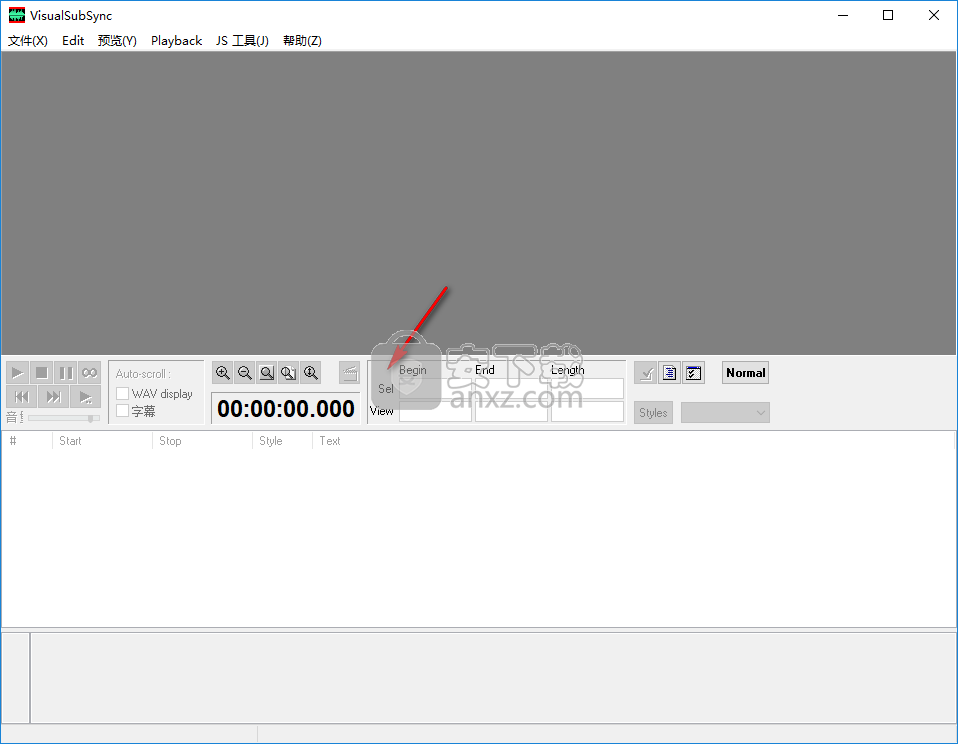Click the checklist window icon
The height and width of the screenshot is (744, 958).
[x=693, y=373]
